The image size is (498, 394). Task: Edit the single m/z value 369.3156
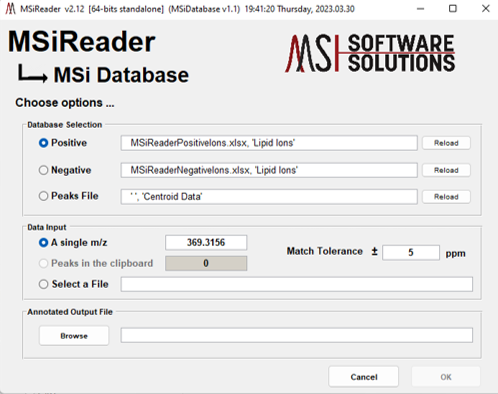[206, 242]
